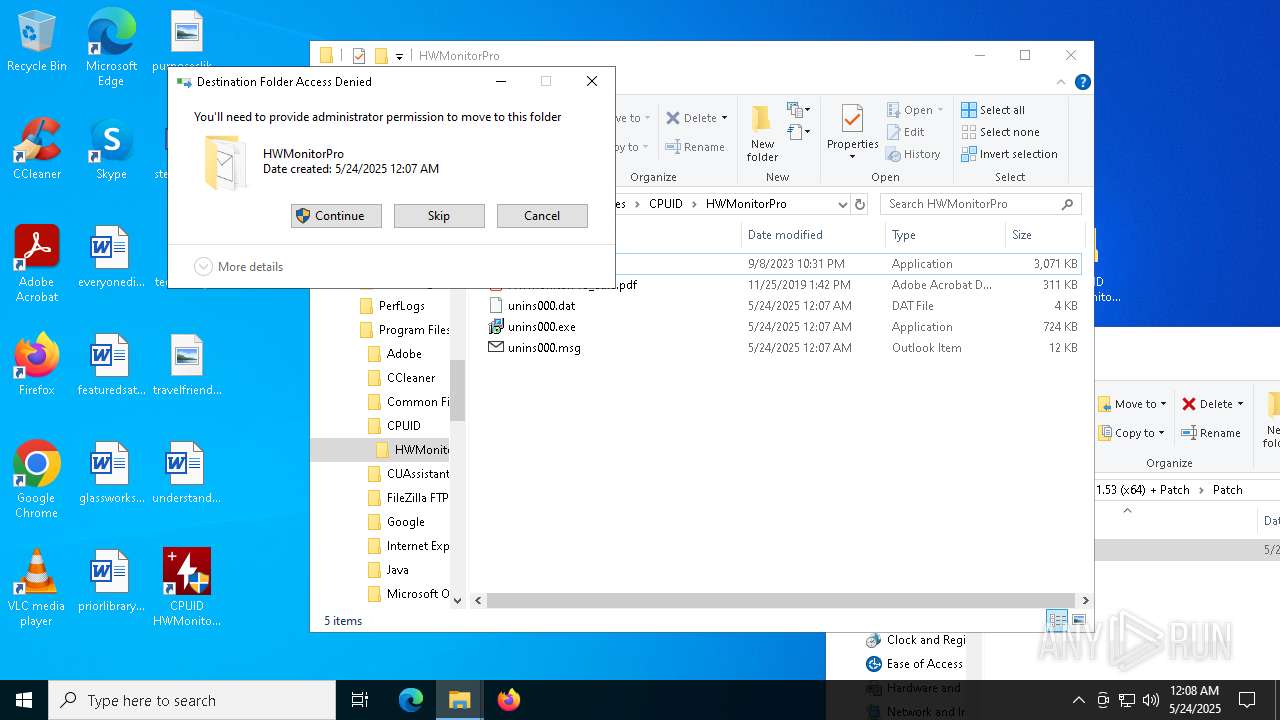This screenshot has height=720, width=1280.
Task: Open Firefox from the taskbar
Action: (x=509, y=700)
